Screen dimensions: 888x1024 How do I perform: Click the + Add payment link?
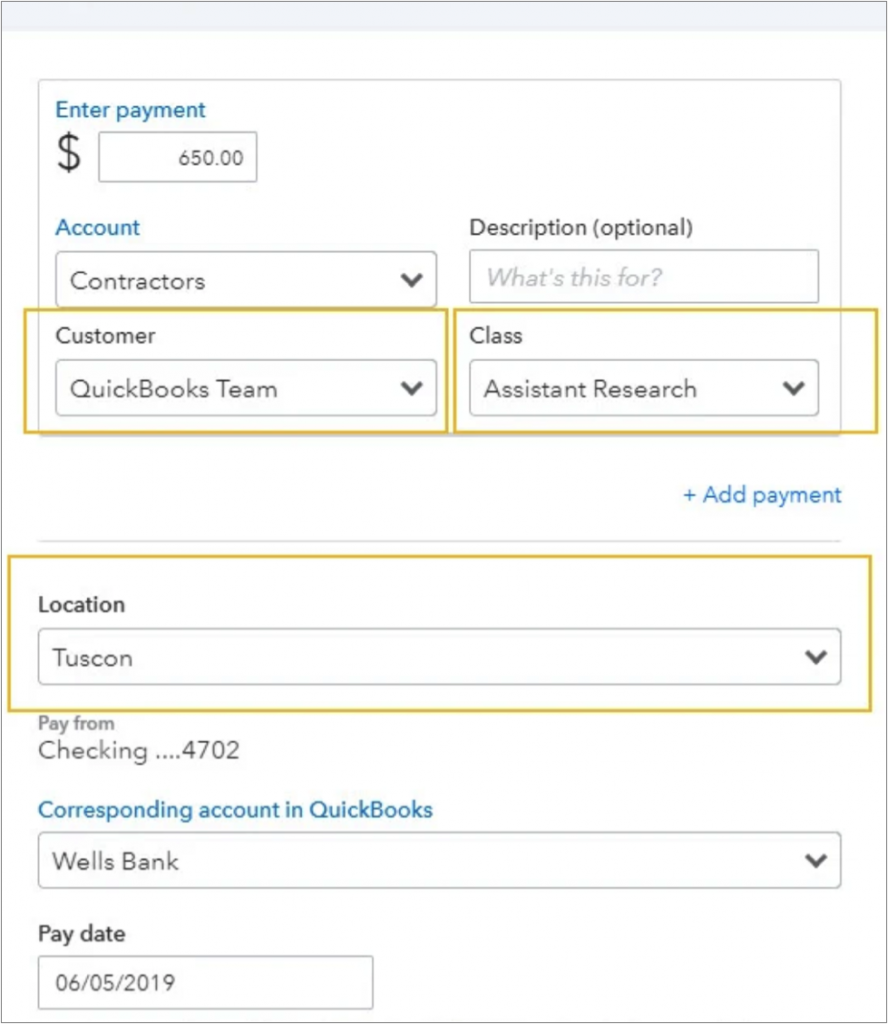tap(762, 495)
